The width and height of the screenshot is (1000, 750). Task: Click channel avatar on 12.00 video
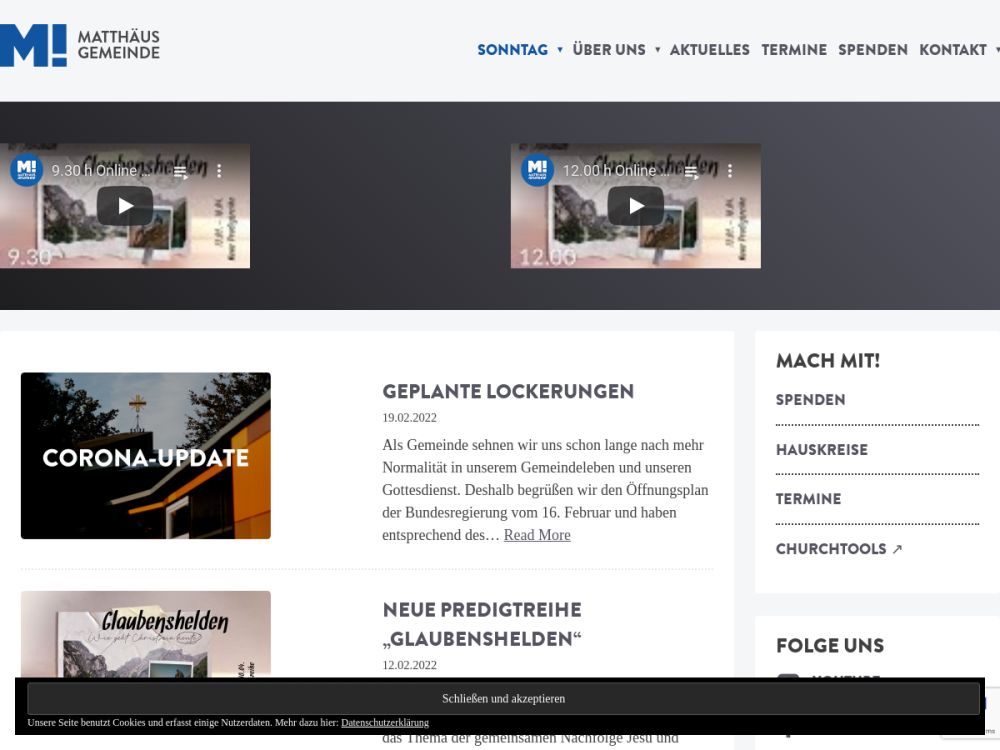pyautogui.click(x=537, y=170)
